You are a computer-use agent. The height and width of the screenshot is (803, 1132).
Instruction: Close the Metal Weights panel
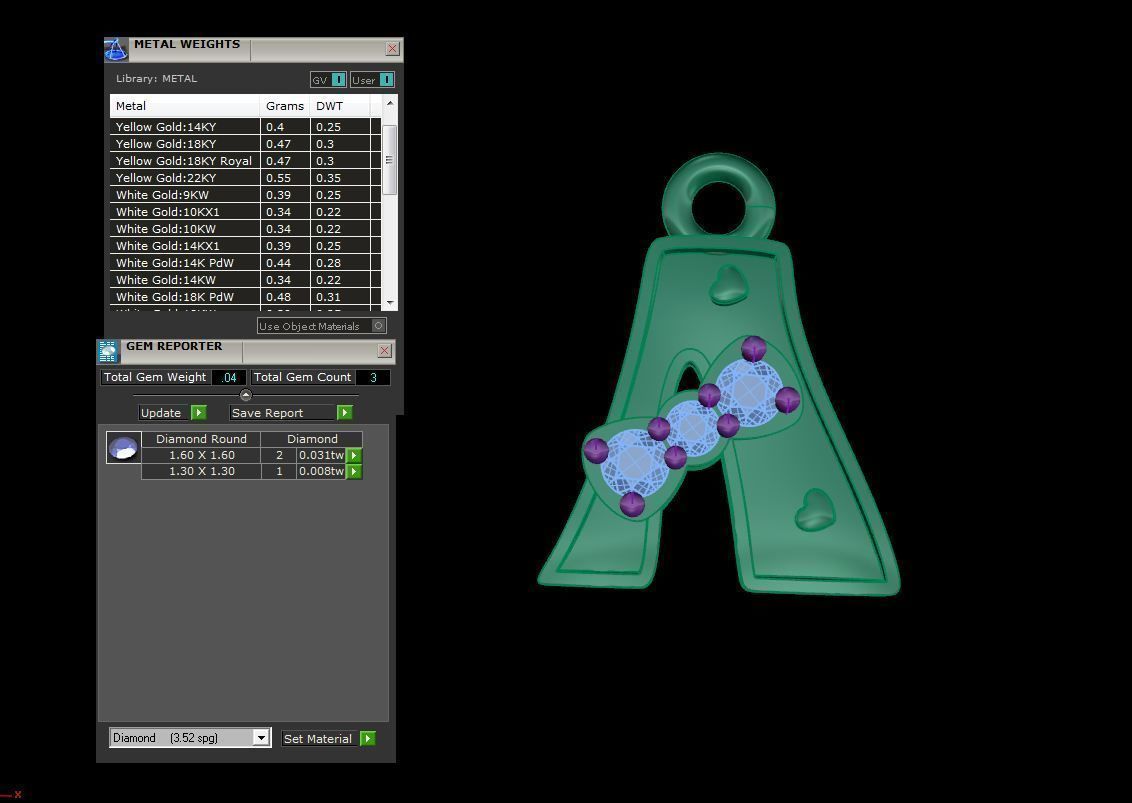pyautogui.click(x=392, y=48)
